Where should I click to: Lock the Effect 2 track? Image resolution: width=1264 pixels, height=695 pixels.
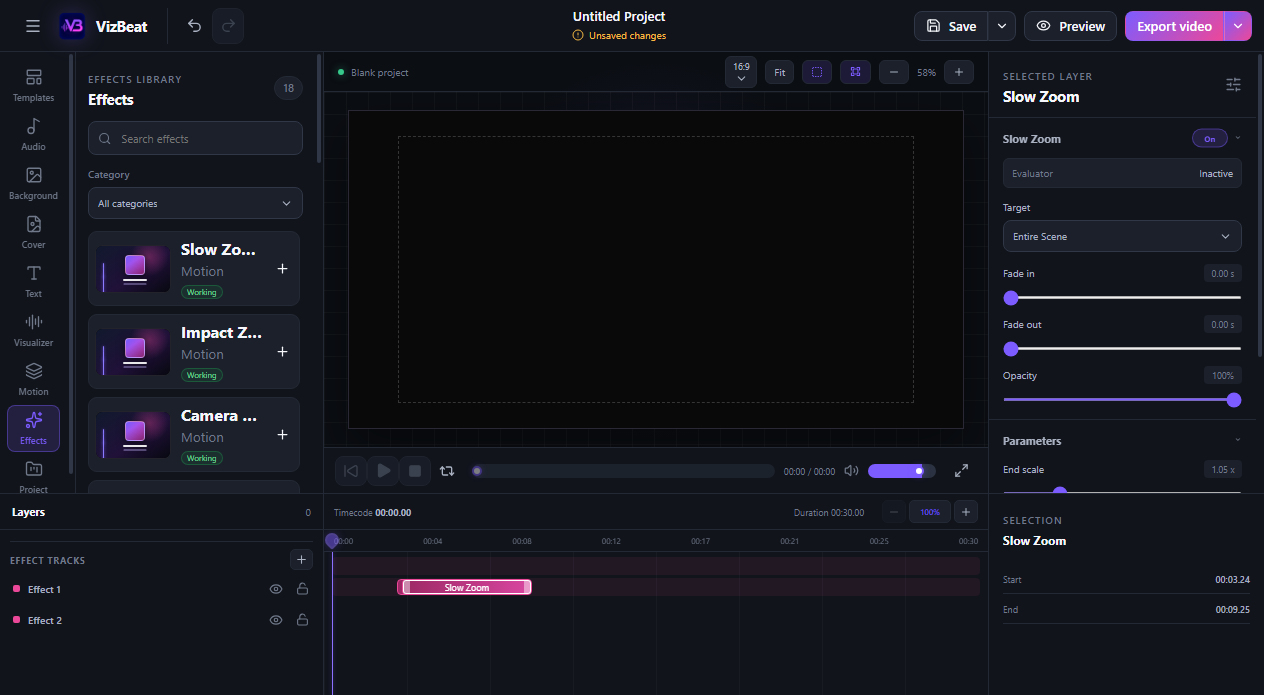(302, 621)
